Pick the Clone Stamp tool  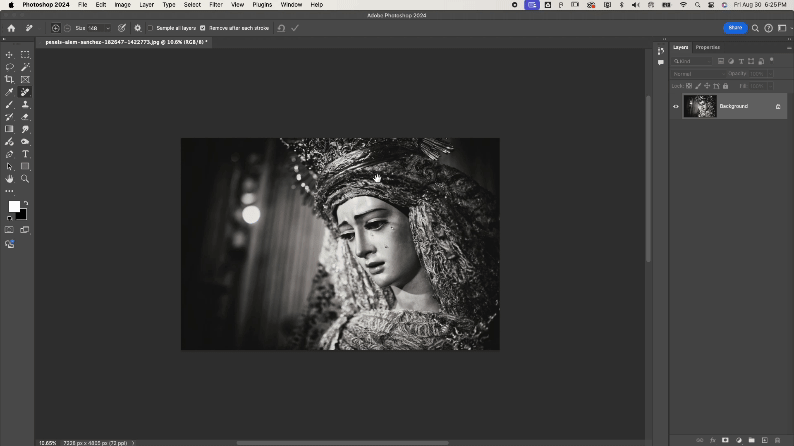[25, 104]
